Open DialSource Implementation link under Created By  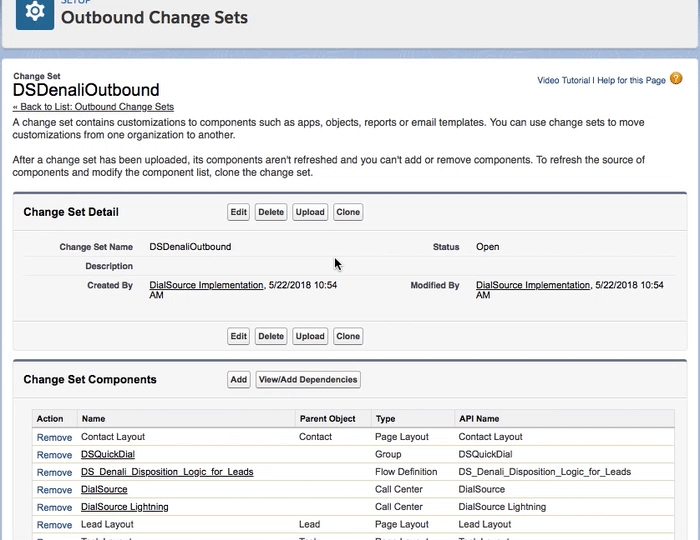click(206, 285)
